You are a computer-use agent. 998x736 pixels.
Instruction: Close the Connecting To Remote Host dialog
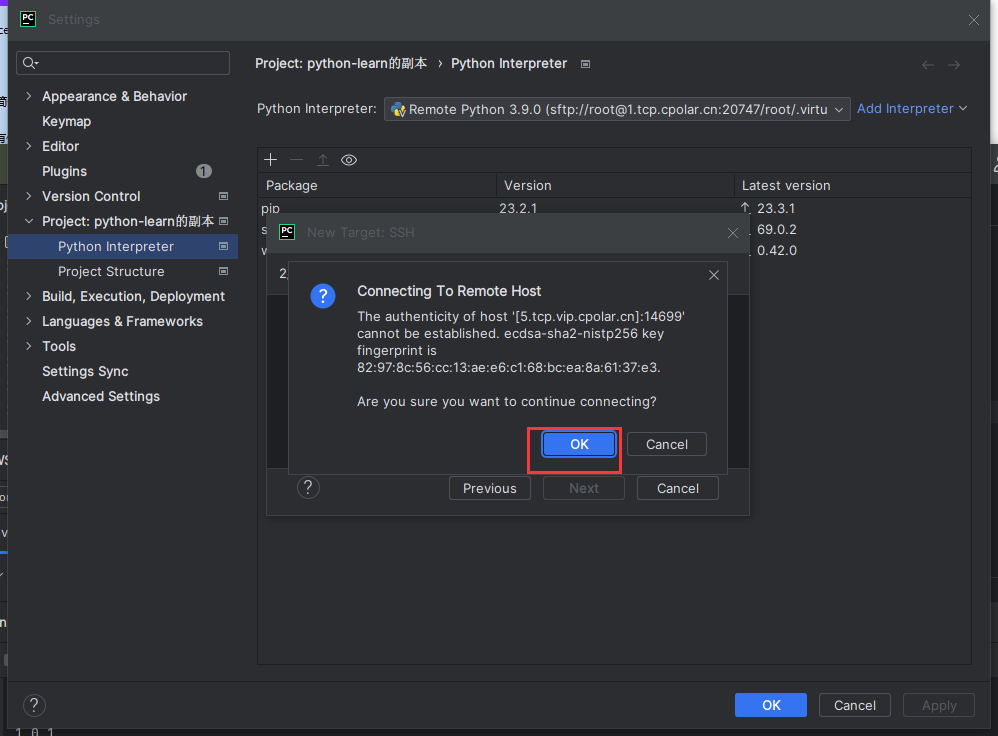coord(714,275)
